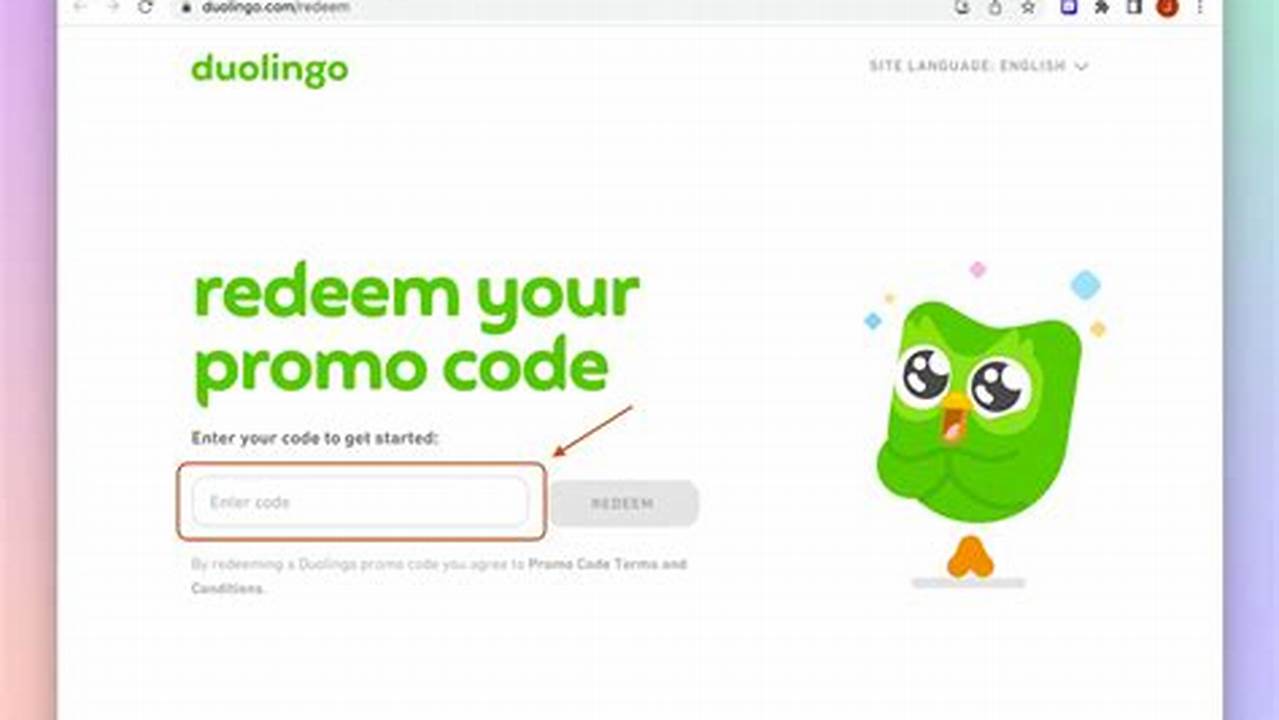Click the chevron next to English

pos(1081,67)
